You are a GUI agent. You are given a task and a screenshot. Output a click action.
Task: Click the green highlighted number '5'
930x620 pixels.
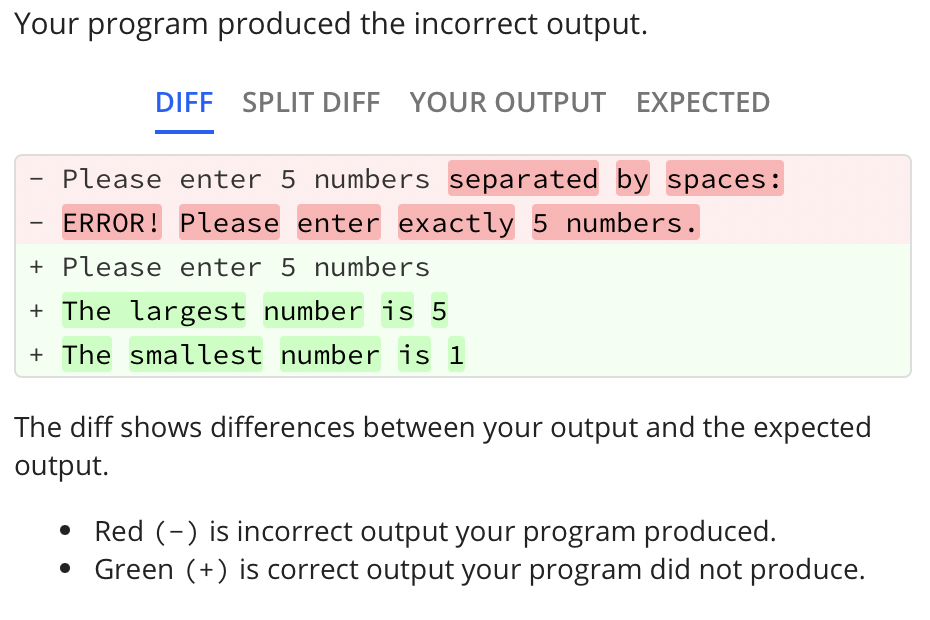pyautogui.click(x=440, y=311)
